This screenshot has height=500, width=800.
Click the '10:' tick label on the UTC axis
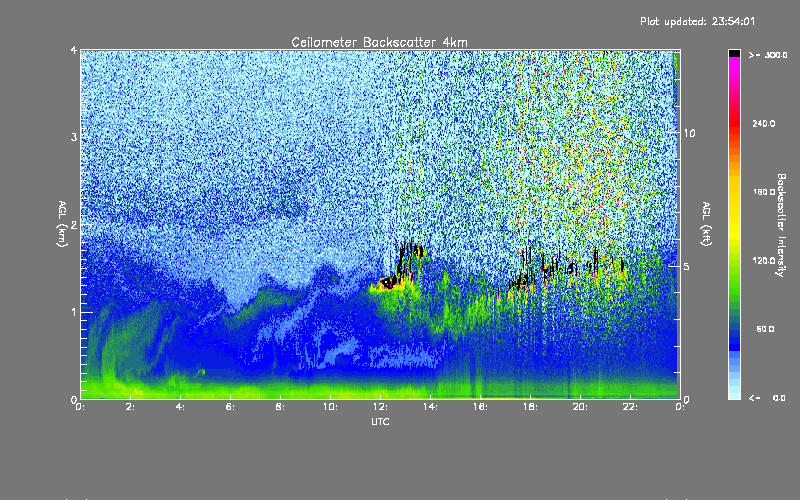(x=330, y=407)
